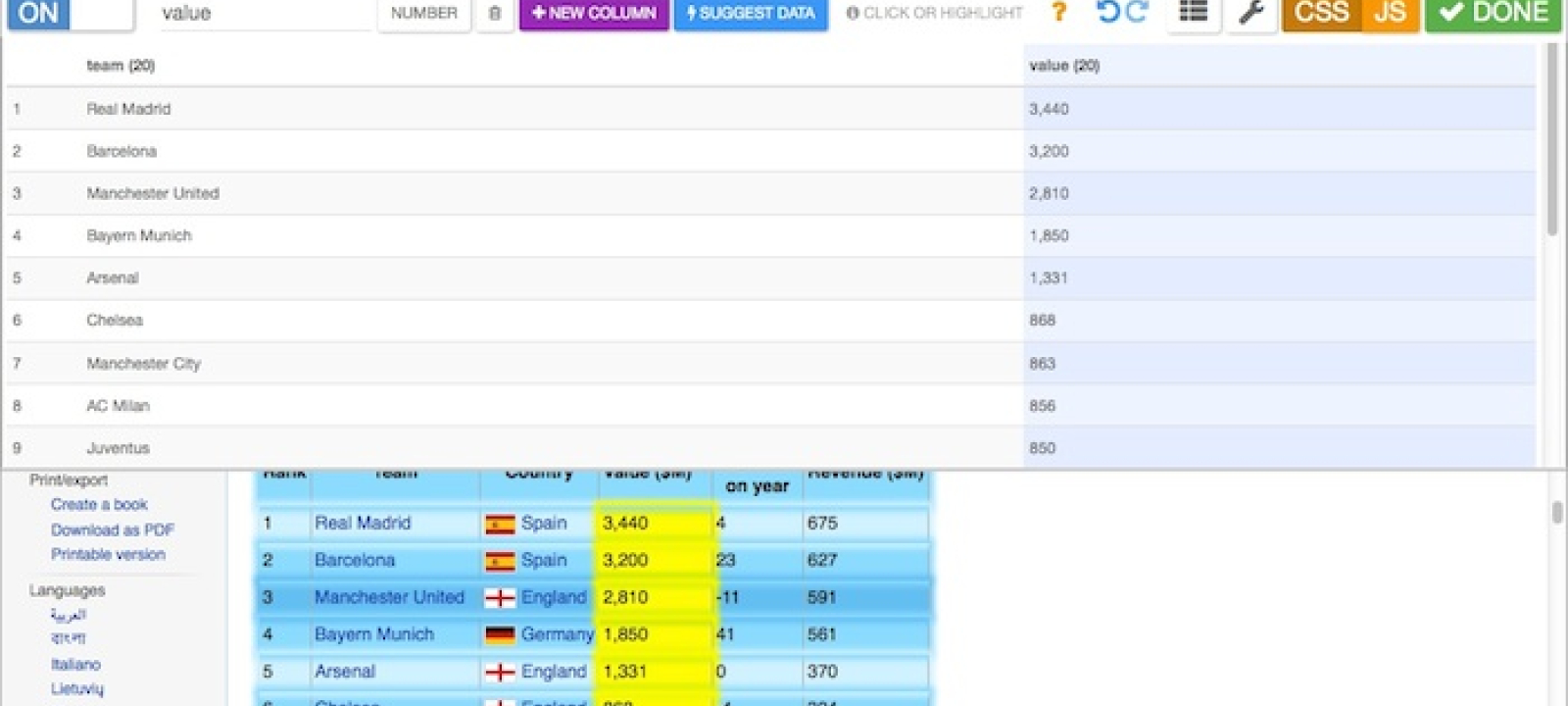
Task: Select value cell 856
Action: point(1279,405)
